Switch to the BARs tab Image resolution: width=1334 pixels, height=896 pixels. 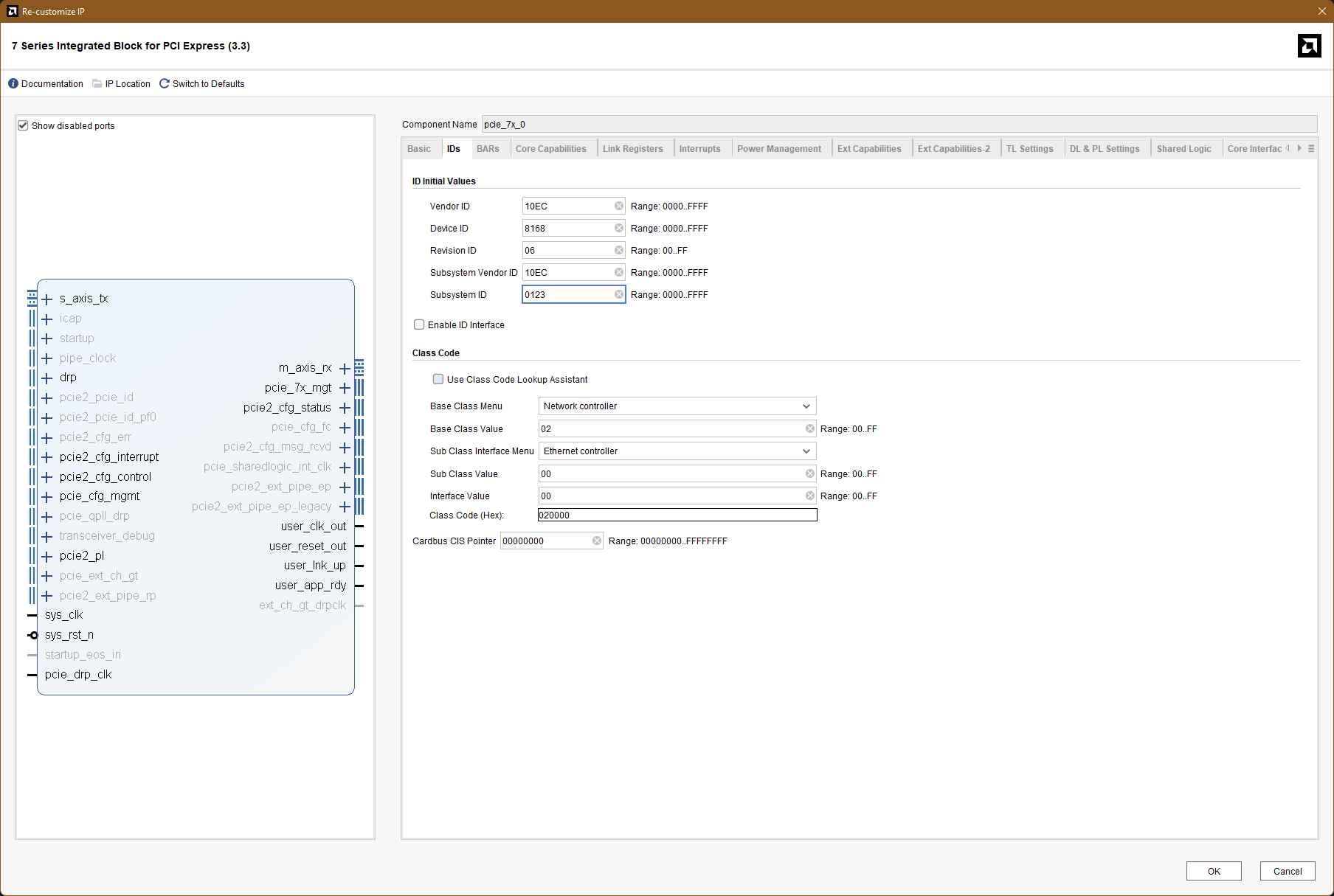pos(488,149)
